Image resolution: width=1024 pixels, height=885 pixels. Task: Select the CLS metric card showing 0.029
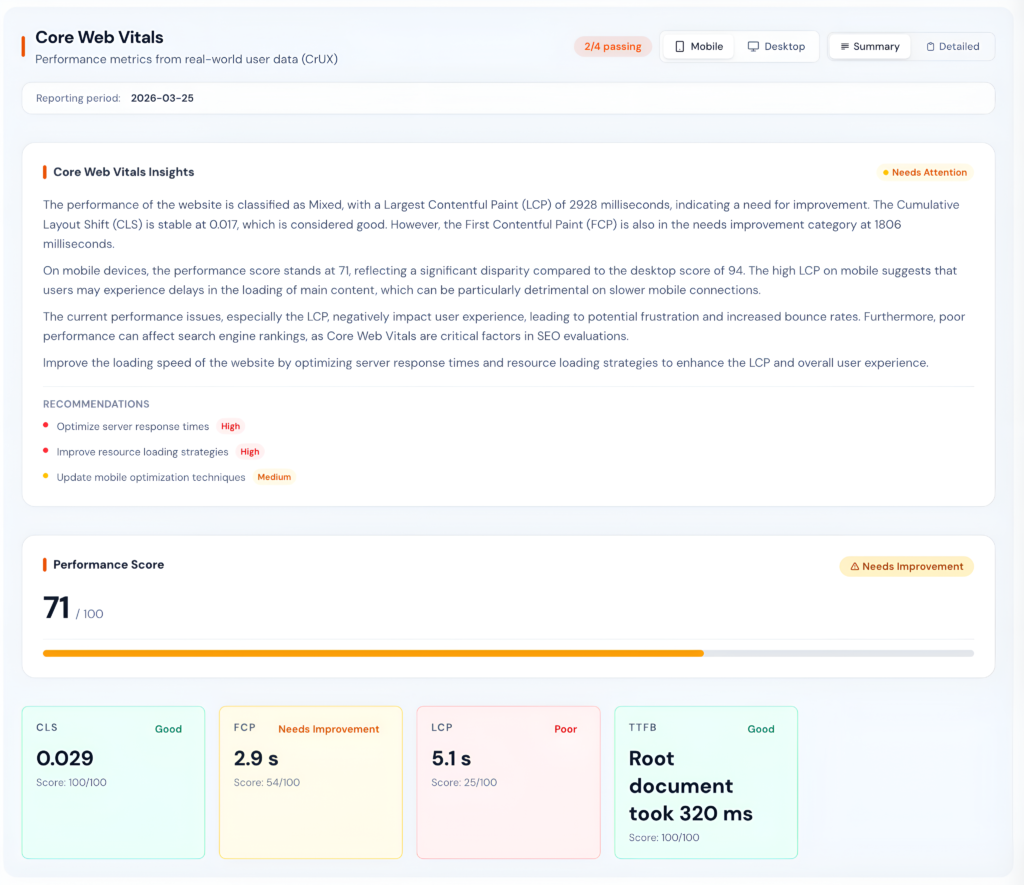[x=113, y=782]
